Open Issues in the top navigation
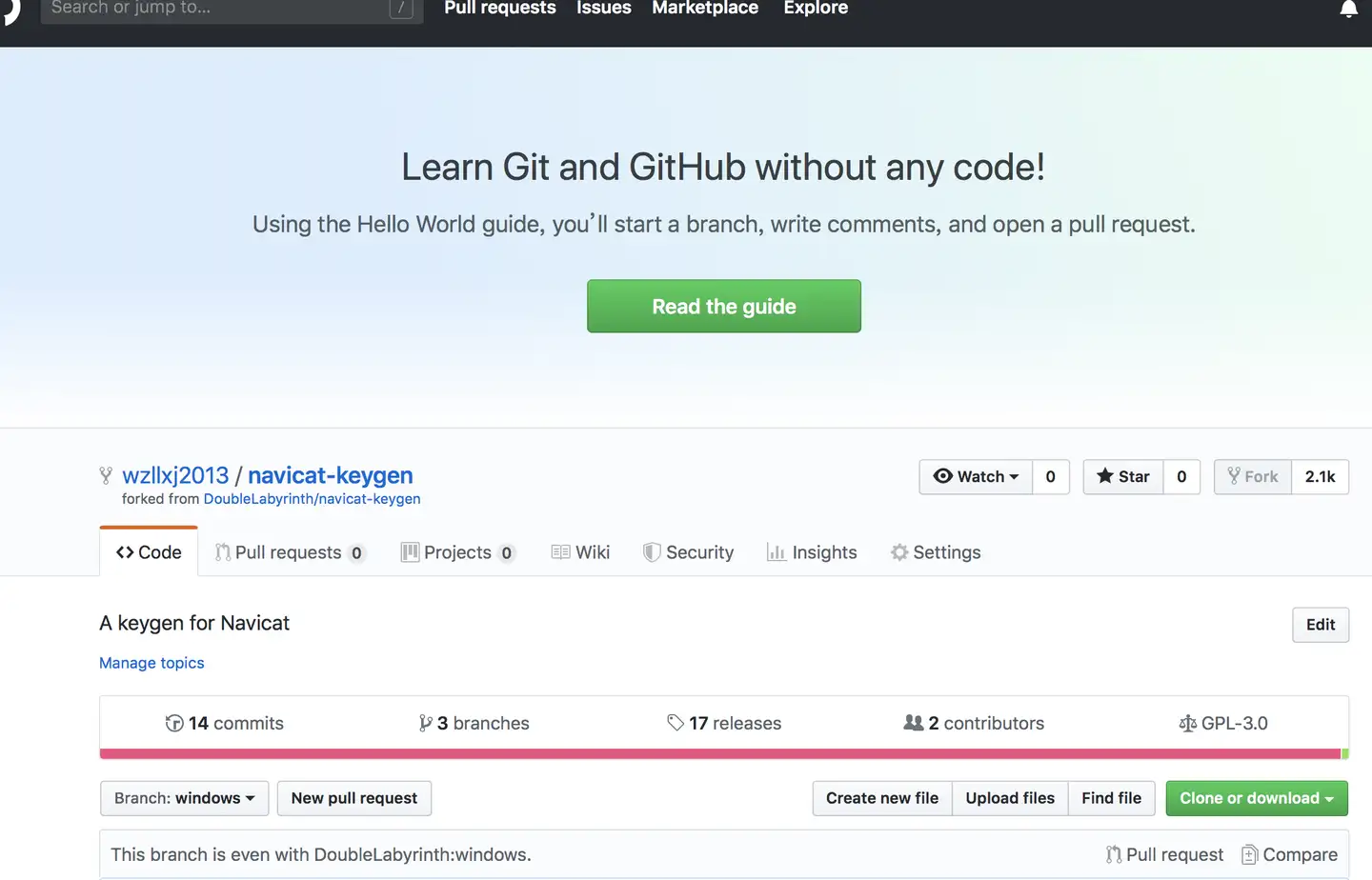1372x880 pixels. (604, 9)
